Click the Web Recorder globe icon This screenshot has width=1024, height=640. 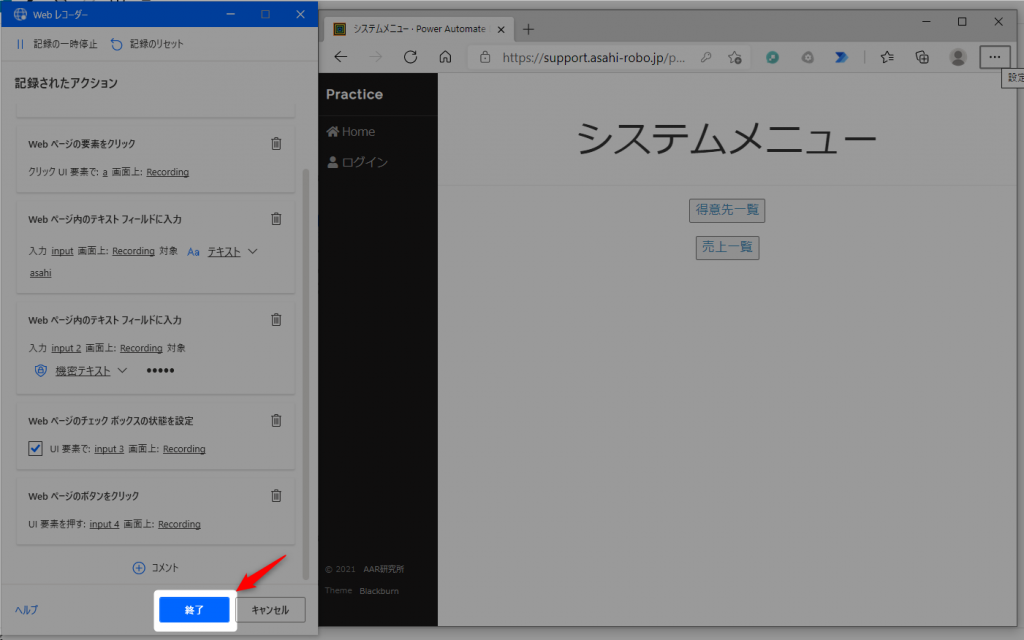pos(20,14)
